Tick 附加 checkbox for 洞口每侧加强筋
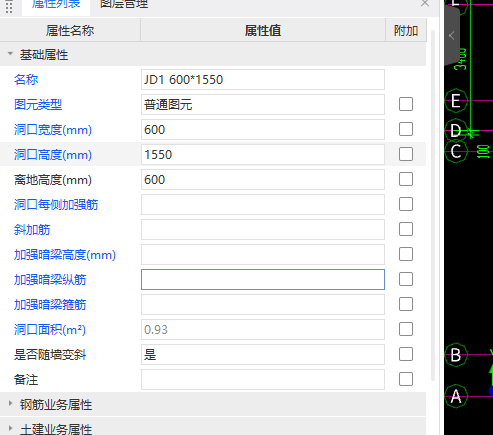This screenshot has height=435, width=493. tap(406, 204)
